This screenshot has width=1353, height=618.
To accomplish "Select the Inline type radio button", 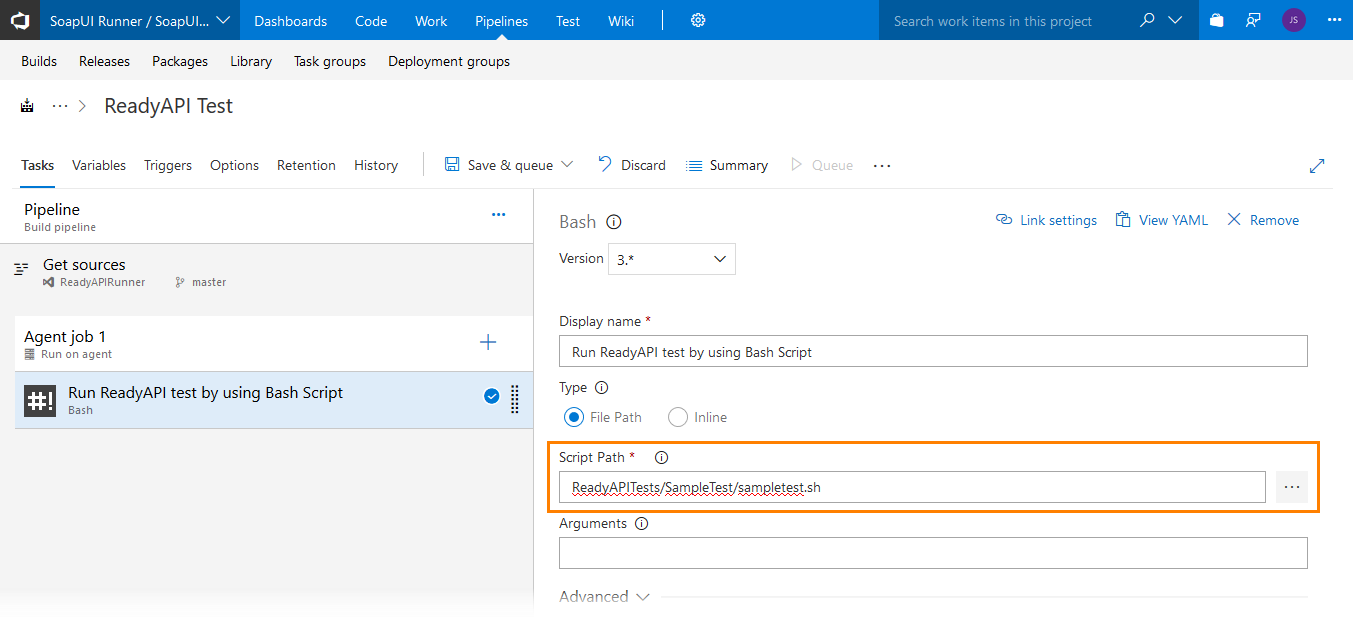I will click(677, 417).
